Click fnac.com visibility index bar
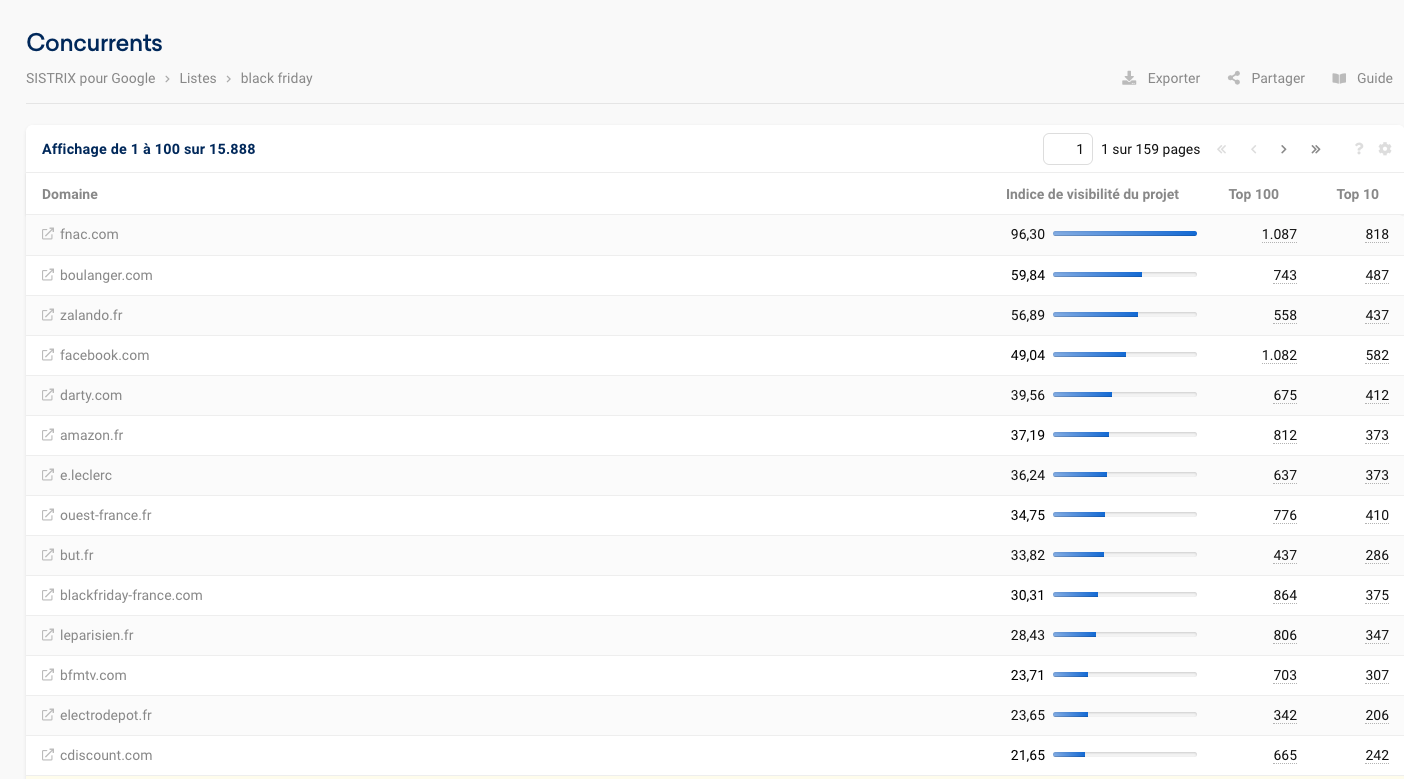1404x779 pixels. (1124, 234)
